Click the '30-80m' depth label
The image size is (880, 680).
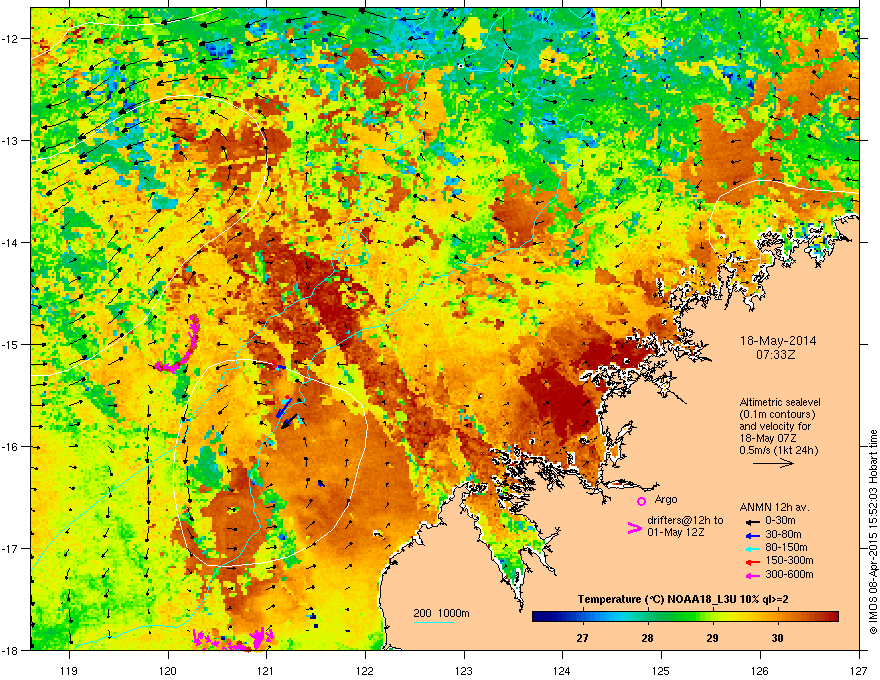point(783,534)
